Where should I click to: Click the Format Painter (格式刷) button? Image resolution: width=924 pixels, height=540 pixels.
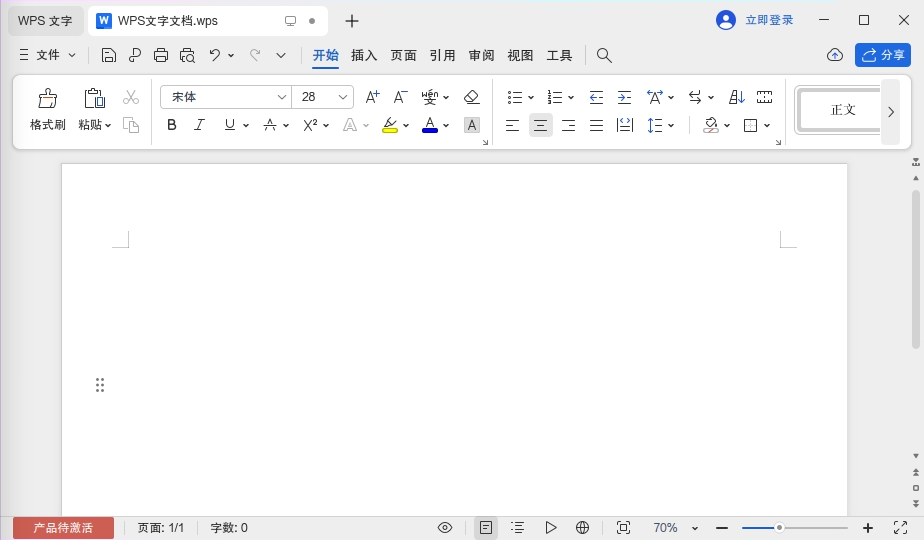point(48,109)
